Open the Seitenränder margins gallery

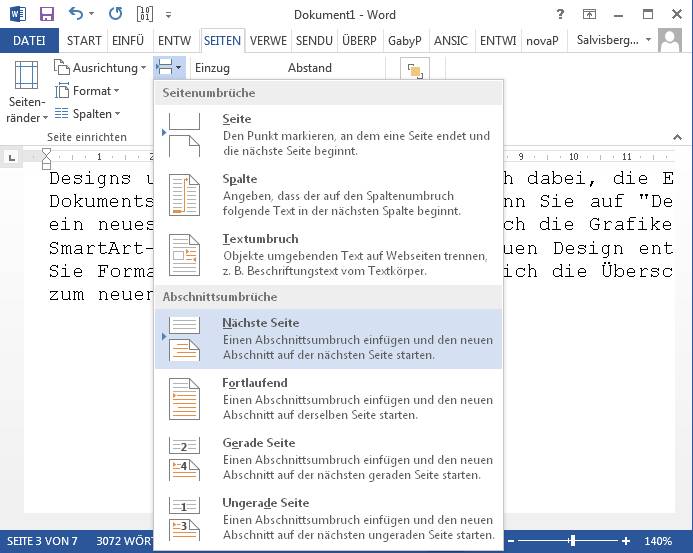27,92
